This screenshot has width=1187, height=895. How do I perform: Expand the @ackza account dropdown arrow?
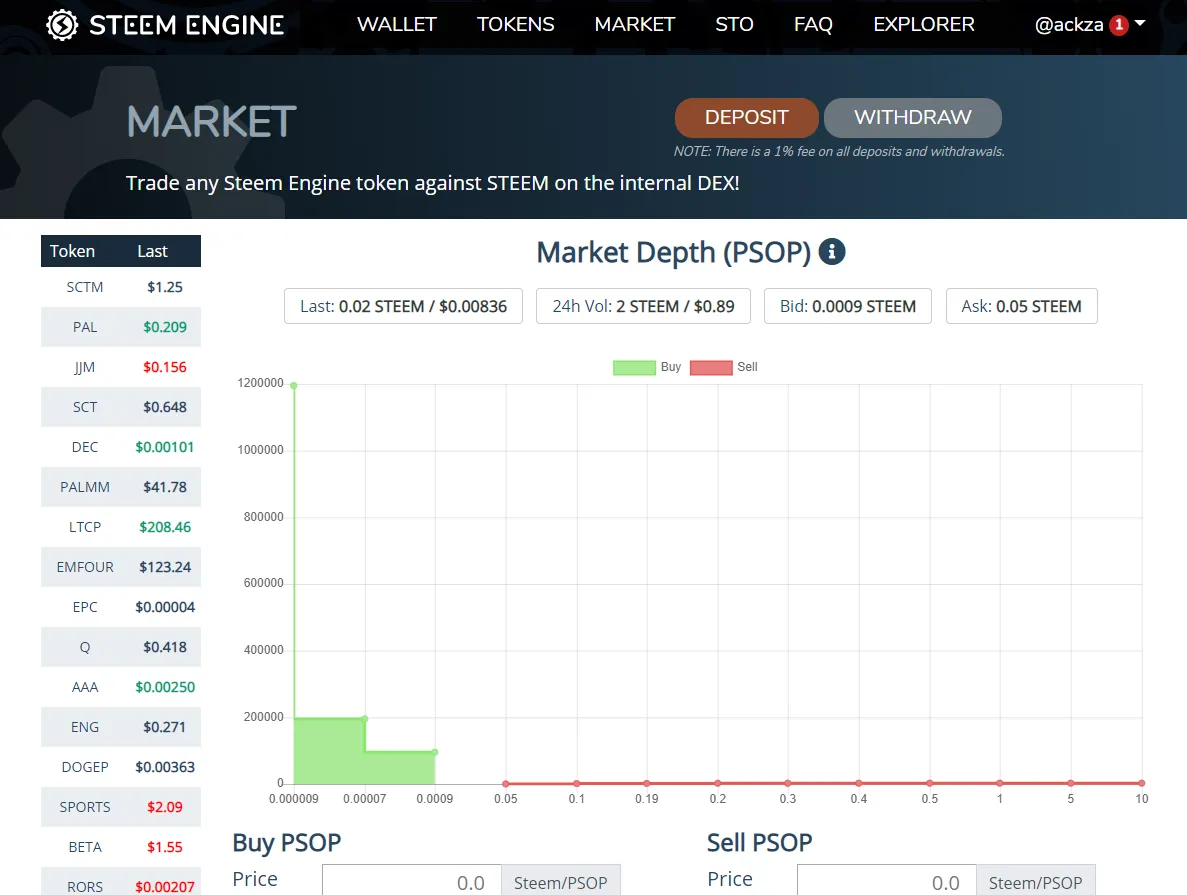tap(1140, 23)
